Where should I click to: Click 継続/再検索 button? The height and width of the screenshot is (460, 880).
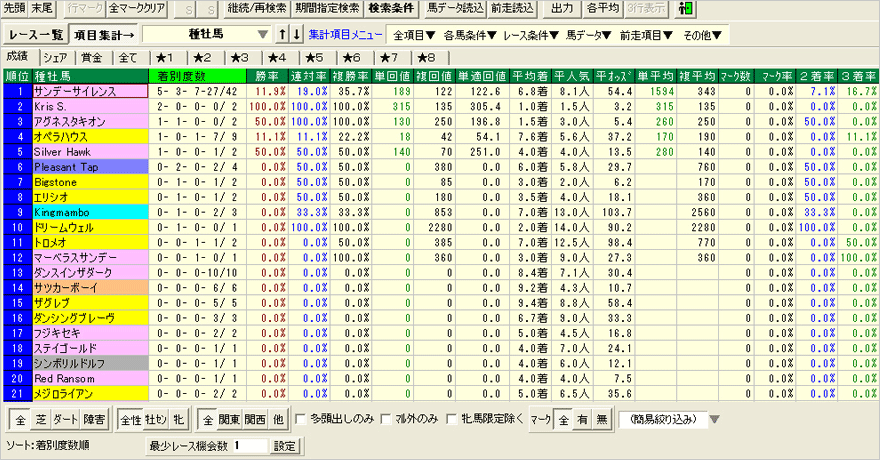pyautogui.click(x=257, y=8)
